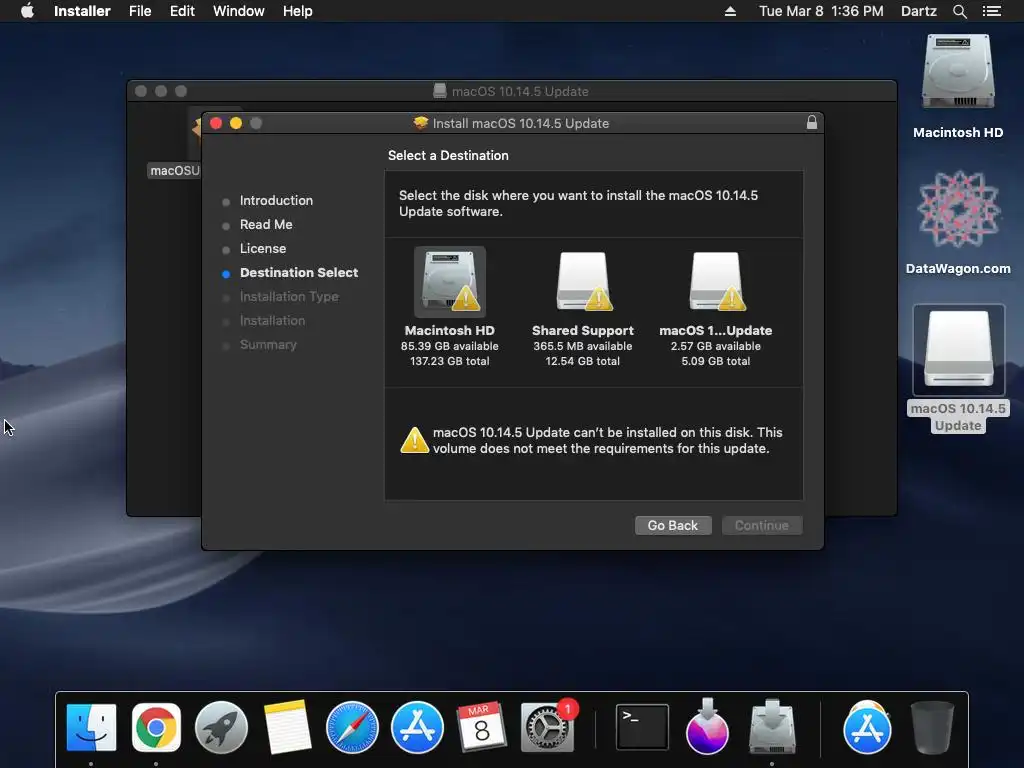Click the date and time in menu bar

pyautogui.click(x=821, y=11)
